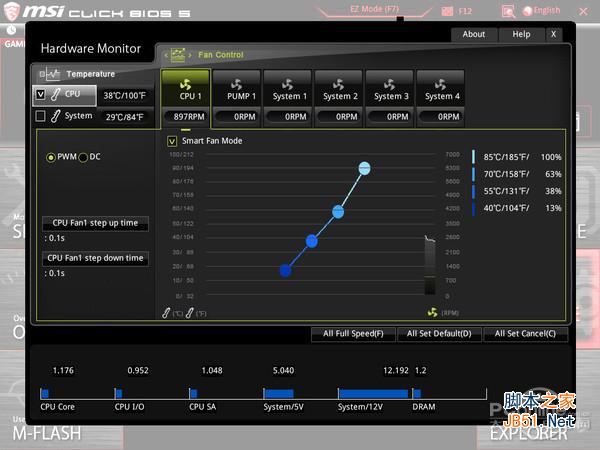Image resolution: width=600 pixels, height=450 pixels.
Task: Open CPU Fan1 step up time setting
Action: [95, 223]
